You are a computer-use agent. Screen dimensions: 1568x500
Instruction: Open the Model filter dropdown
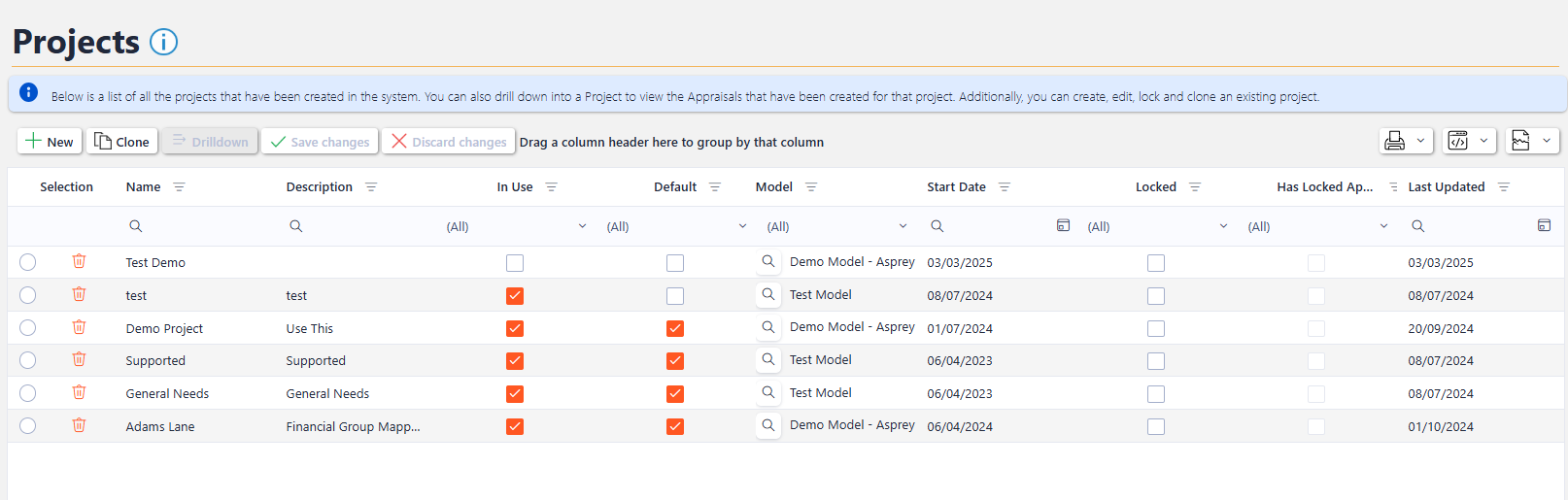(903, 226)
